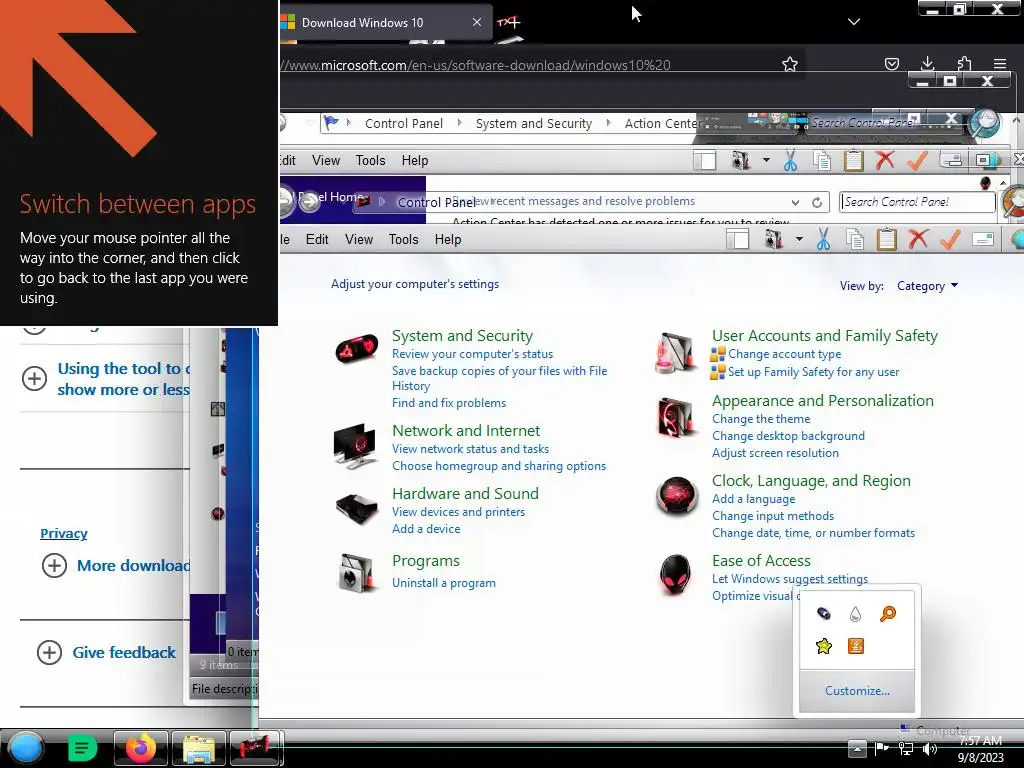Expand the address bar history dropdown chevron

[x=795, y=202]
